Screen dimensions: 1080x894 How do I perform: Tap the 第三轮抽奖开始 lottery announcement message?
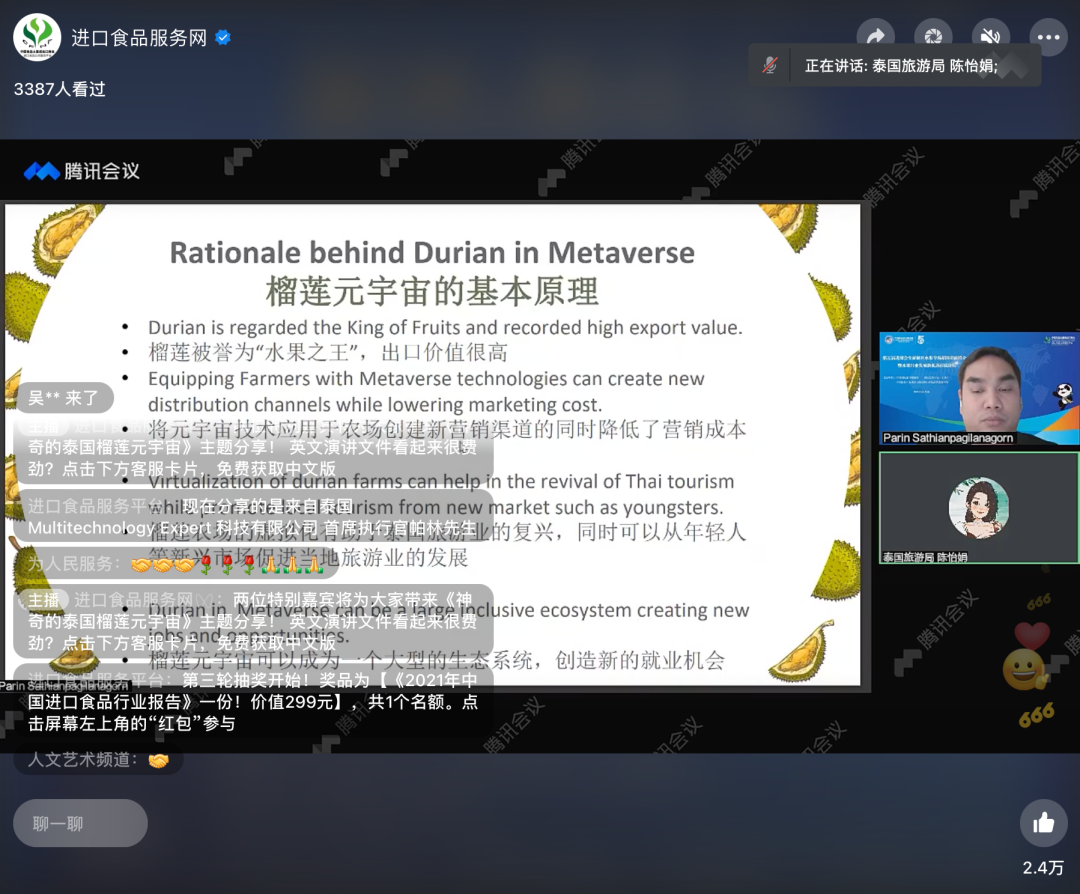253,702
